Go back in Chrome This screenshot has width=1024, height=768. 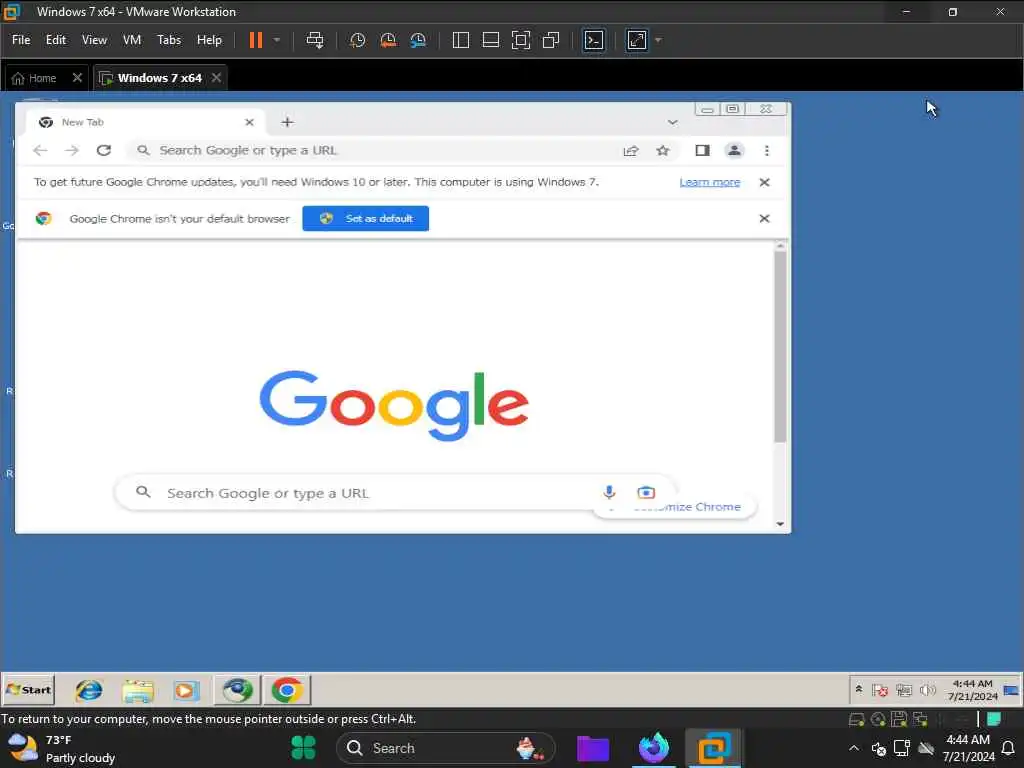[40, 150]
